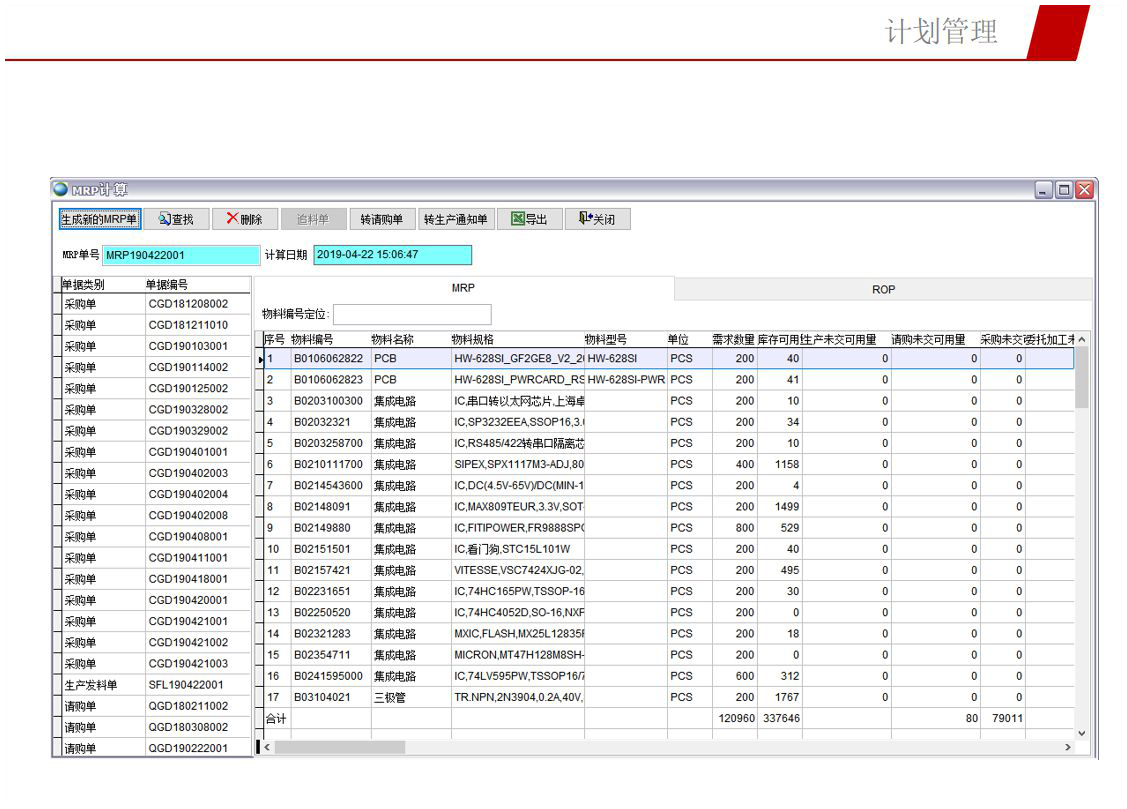Click the 计算日期 date field

tap(391, 255)
